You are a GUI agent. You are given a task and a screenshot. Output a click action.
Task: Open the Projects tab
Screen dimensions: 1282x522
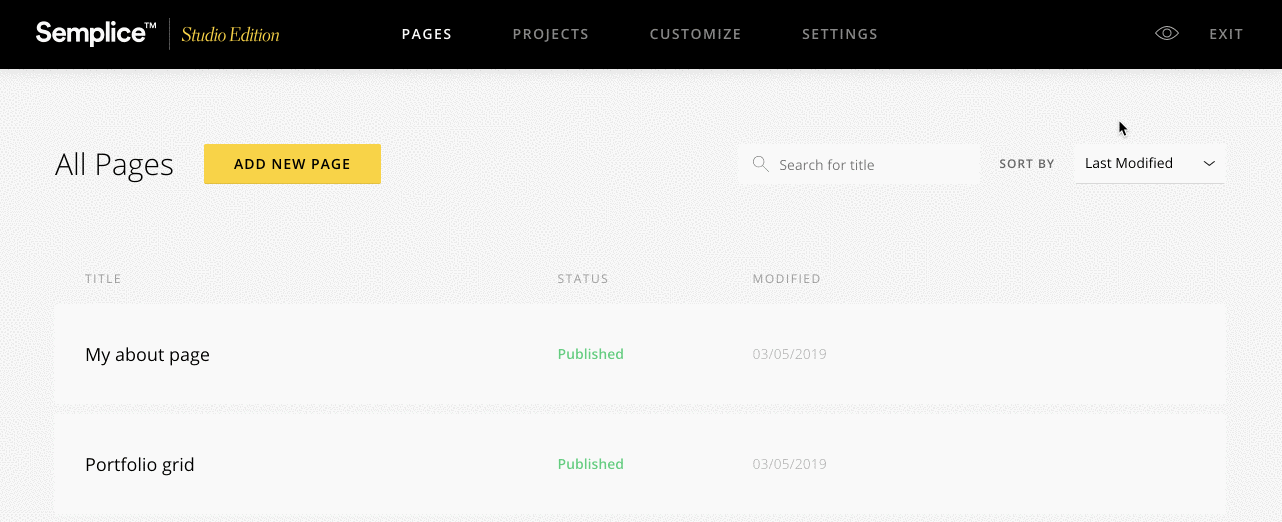coord(550,34)
